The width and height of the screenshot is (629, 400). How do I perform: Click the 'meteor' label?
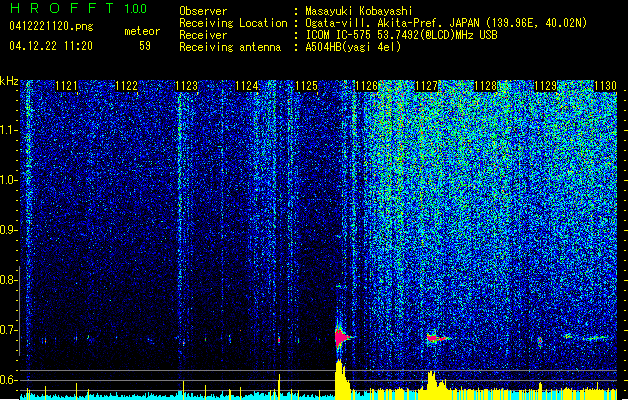[x=142, y=31]
